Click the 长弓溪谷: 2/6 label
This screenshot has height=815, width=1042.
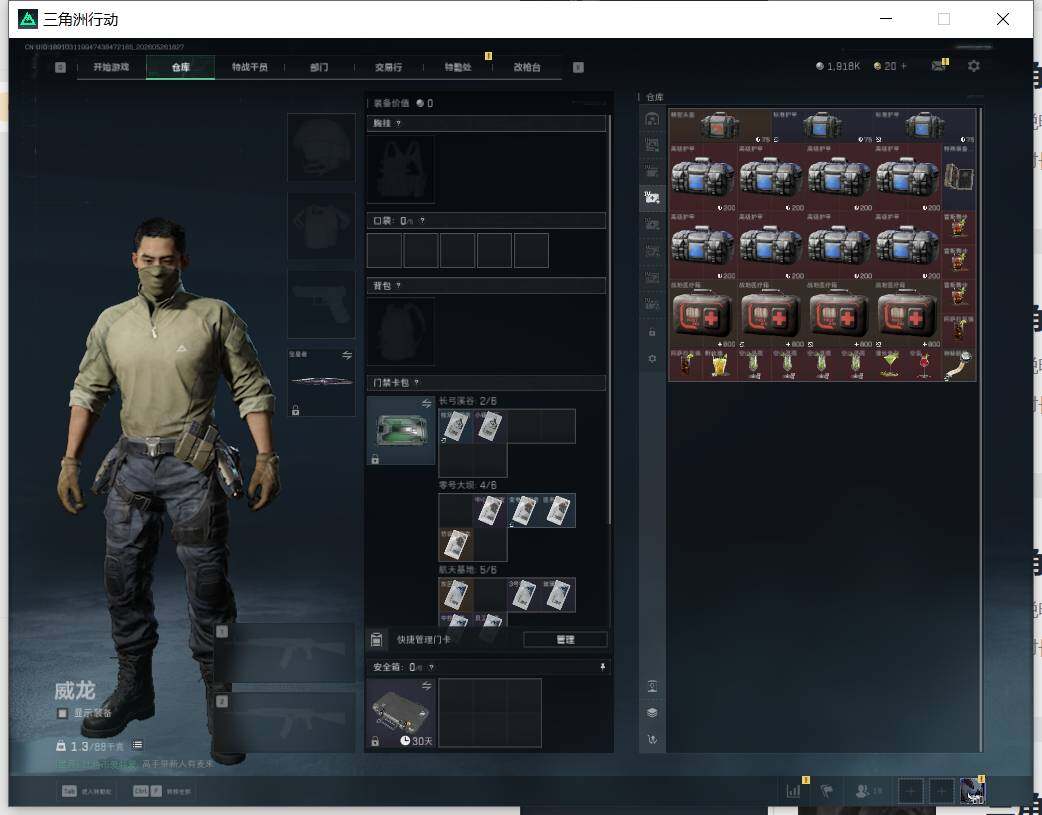point(467,401)
